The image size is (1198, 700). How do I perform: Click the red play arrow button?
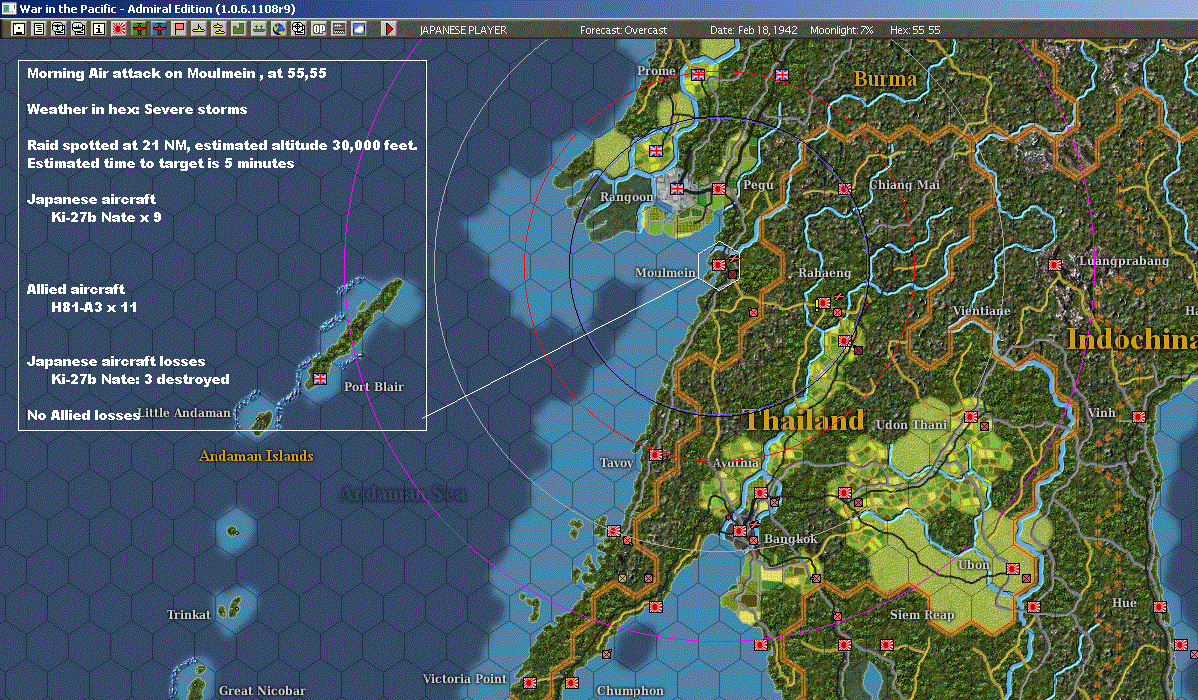click(x=389, y=29)
